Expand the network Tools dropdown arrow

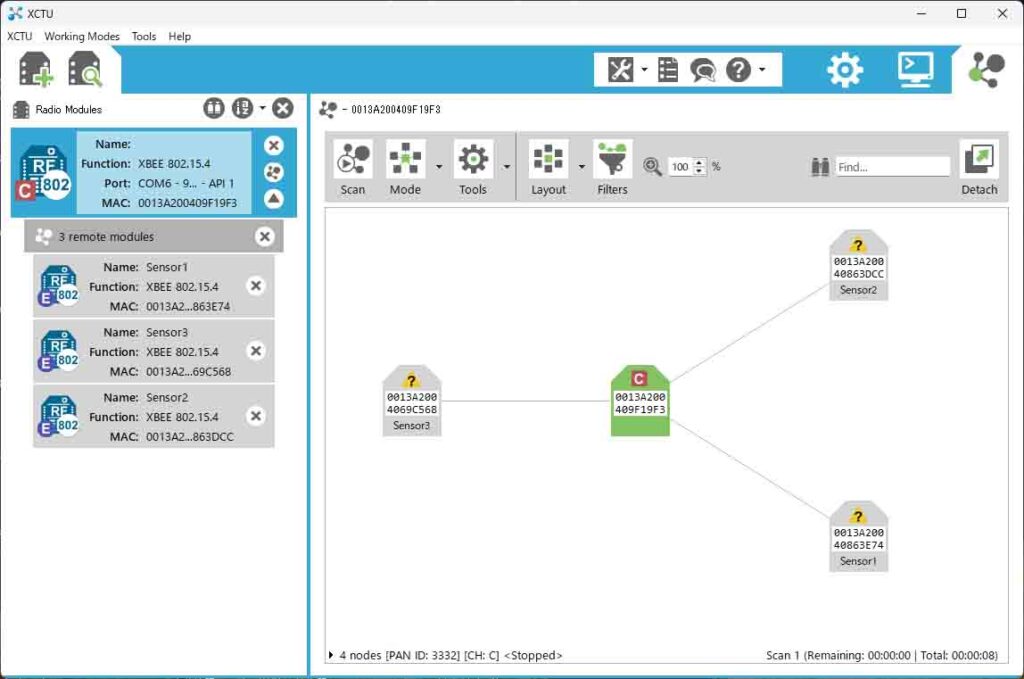click(507, 166)
